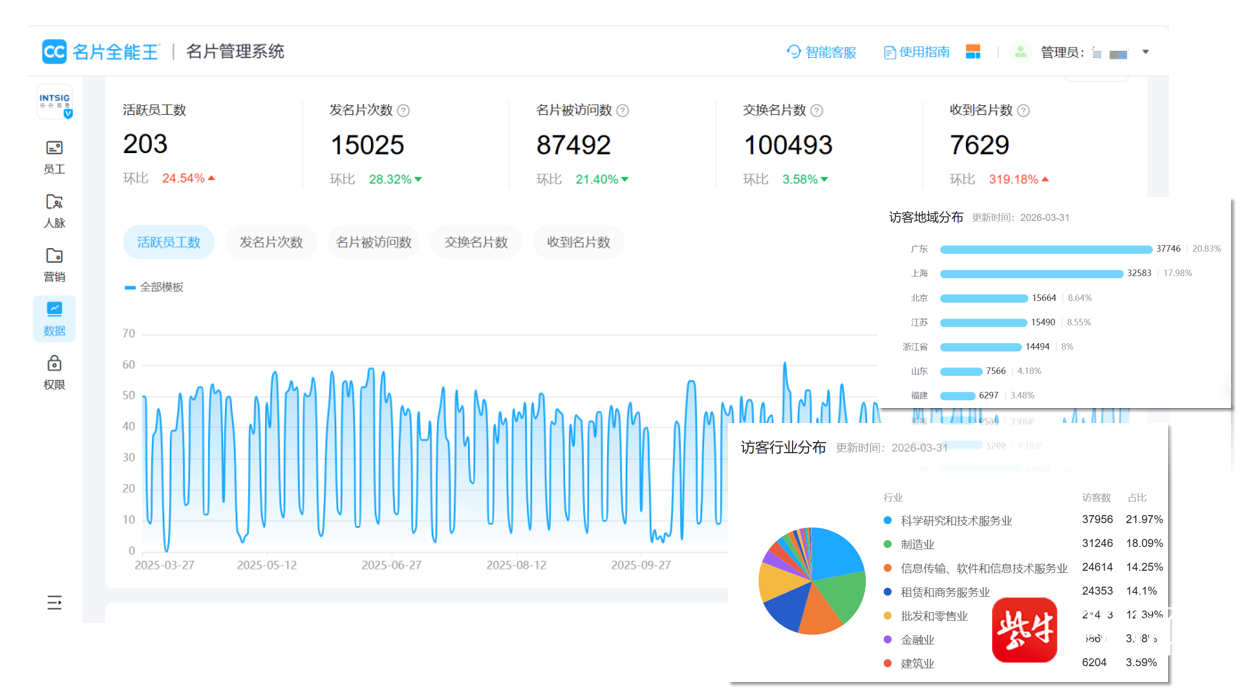Image resolution: width=1241 pixels, height=691 pixels.
Task: Collapse the sidebar using bottom menu icon
Action: coord(54,602)
